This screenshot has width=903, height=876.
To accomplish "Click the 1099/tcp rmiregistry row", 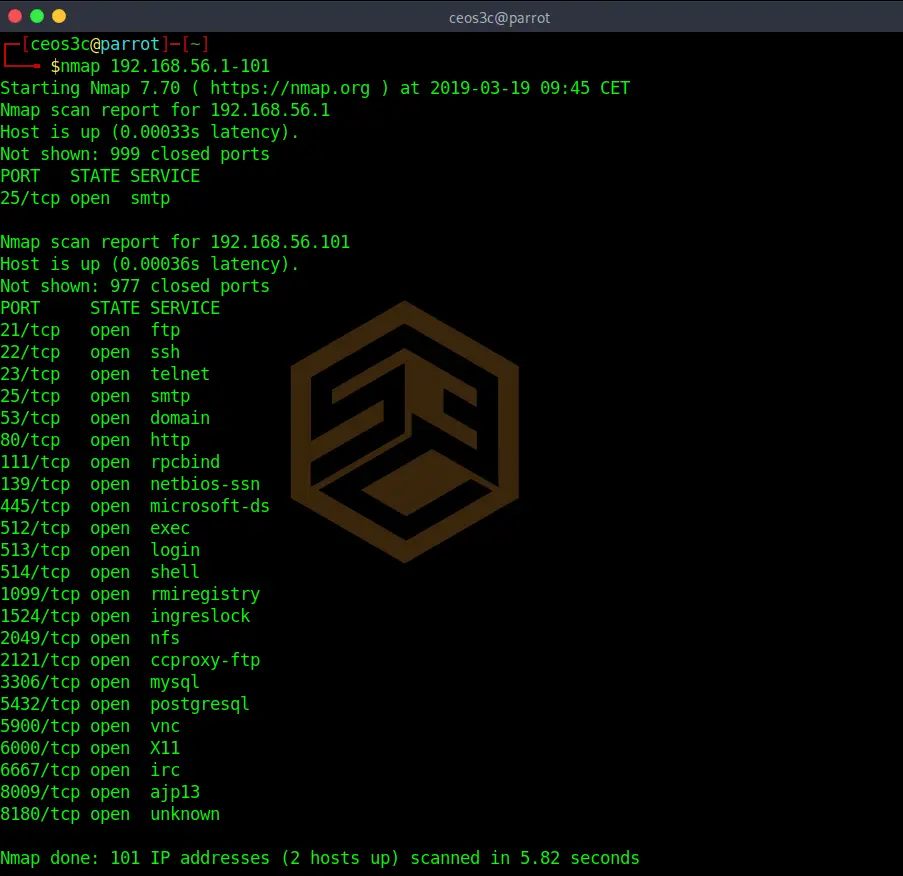I will [x=130, y=594].
